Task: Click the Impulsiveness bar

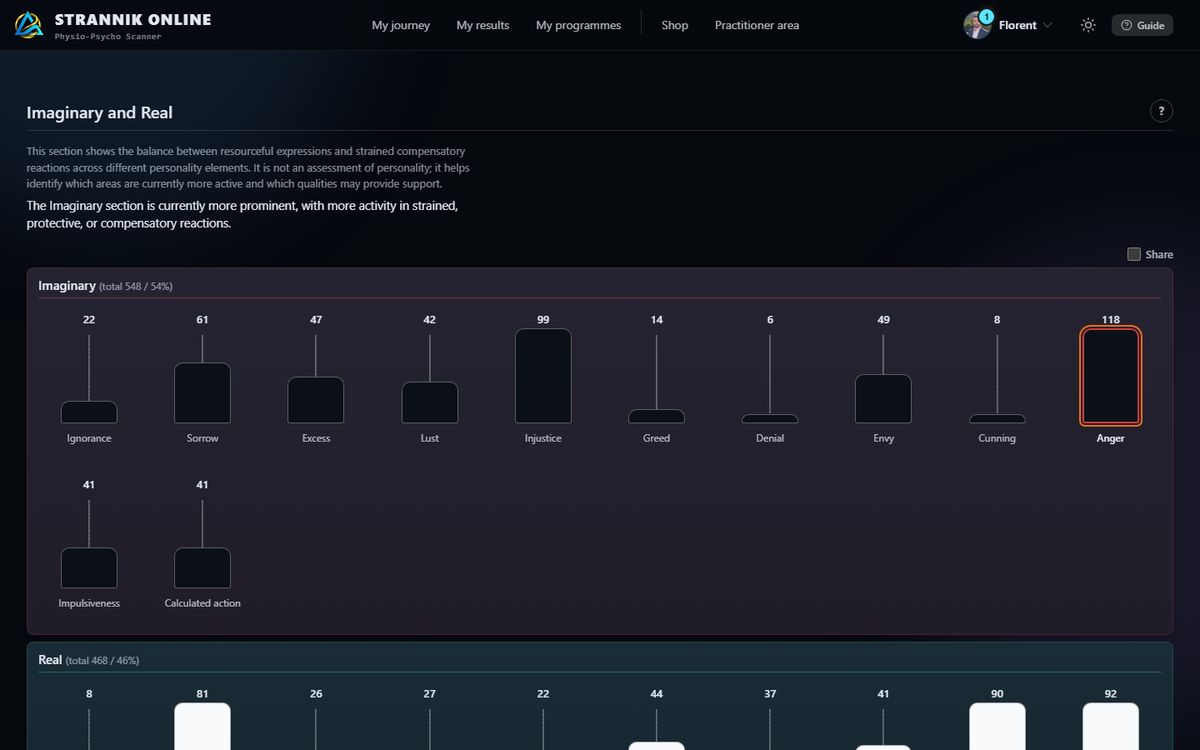Action: pyautogui.click(x=89, y=568)
